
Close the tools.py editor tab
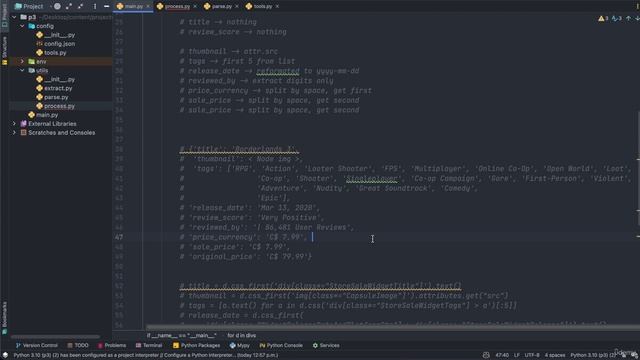click(278, 6)
